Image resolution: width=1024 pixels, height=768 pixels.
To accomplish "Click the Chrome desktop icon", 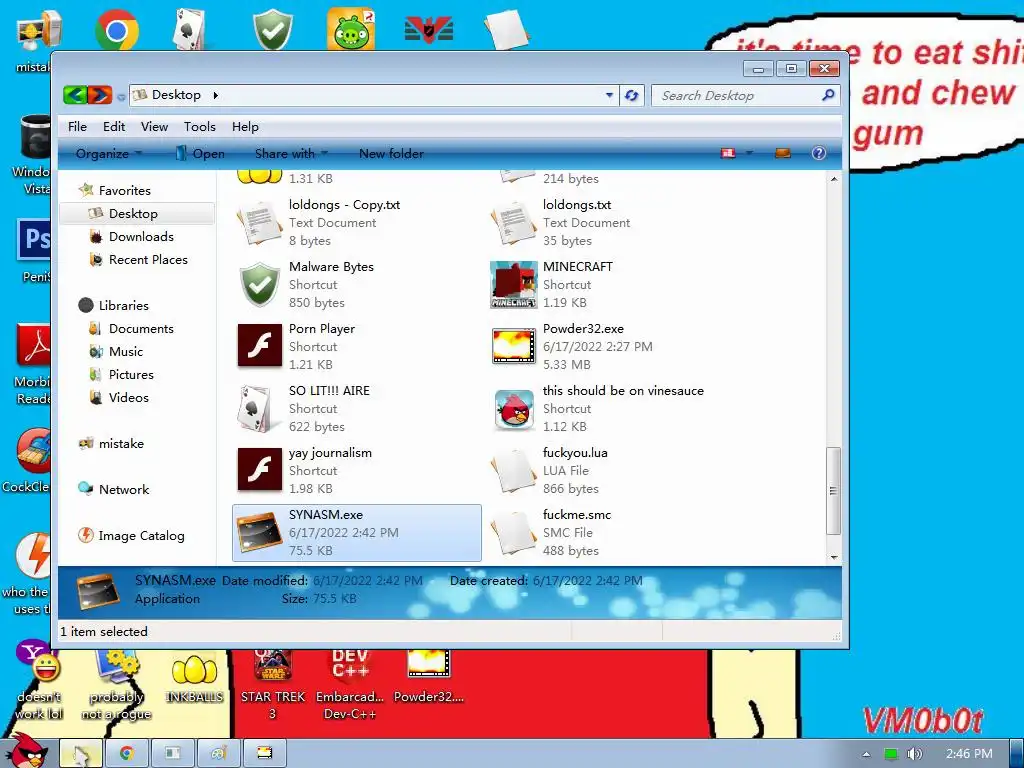I will click(x=116, y=30).
